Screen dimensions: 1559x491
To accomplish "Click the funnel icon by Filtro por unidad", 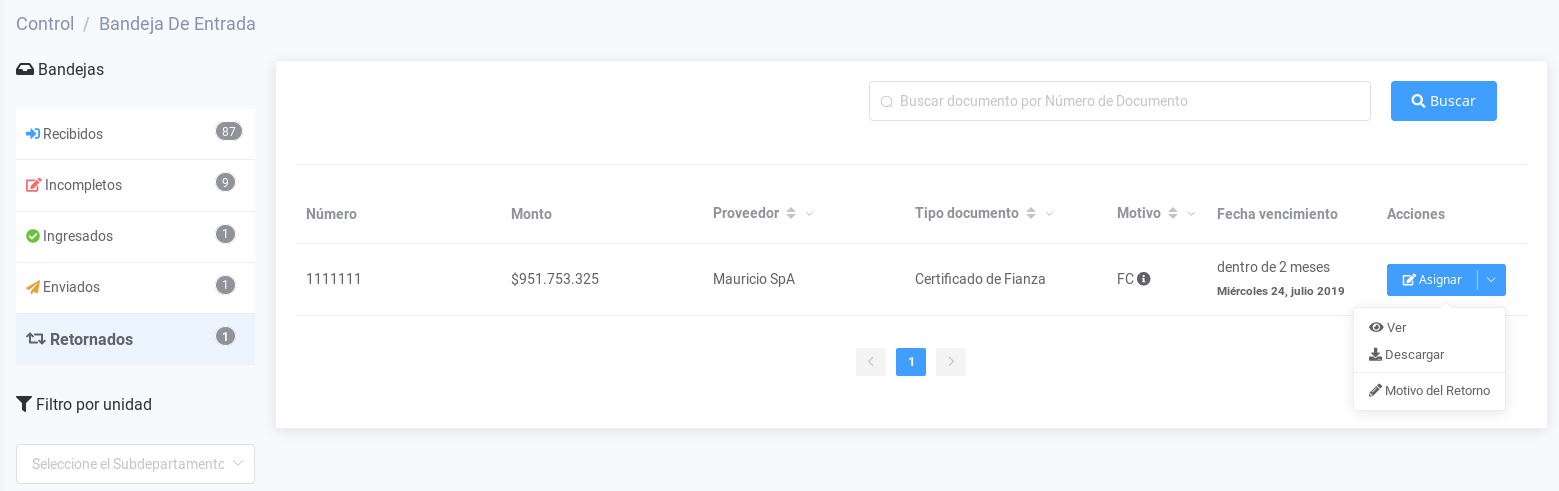I will 24,404.
